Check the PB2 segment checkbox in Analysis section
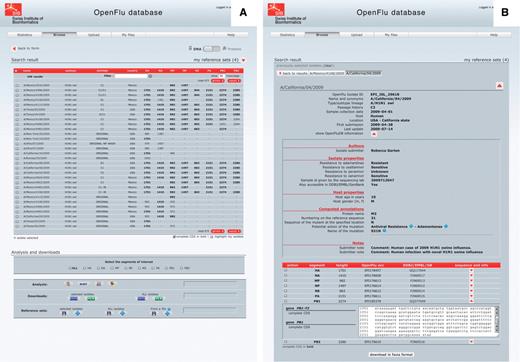This screenshot has height=362, width=520. [x=181, y=268]
